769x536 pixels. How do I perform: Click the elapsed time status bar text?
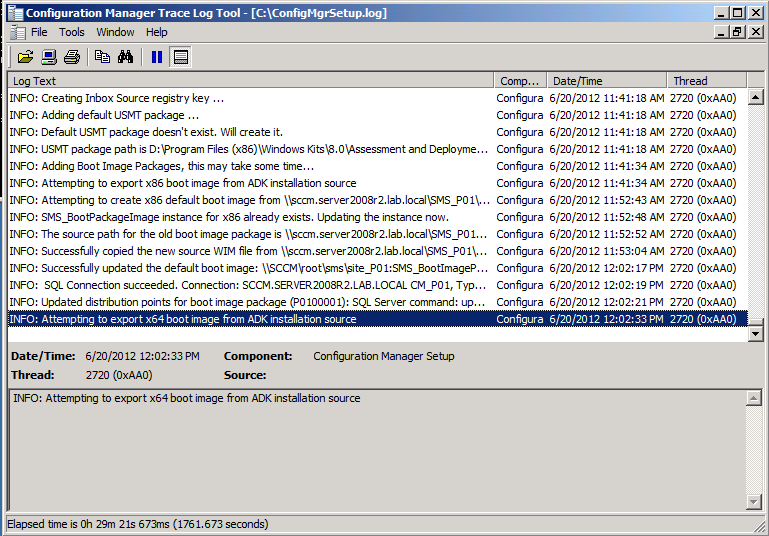[138, 524]
